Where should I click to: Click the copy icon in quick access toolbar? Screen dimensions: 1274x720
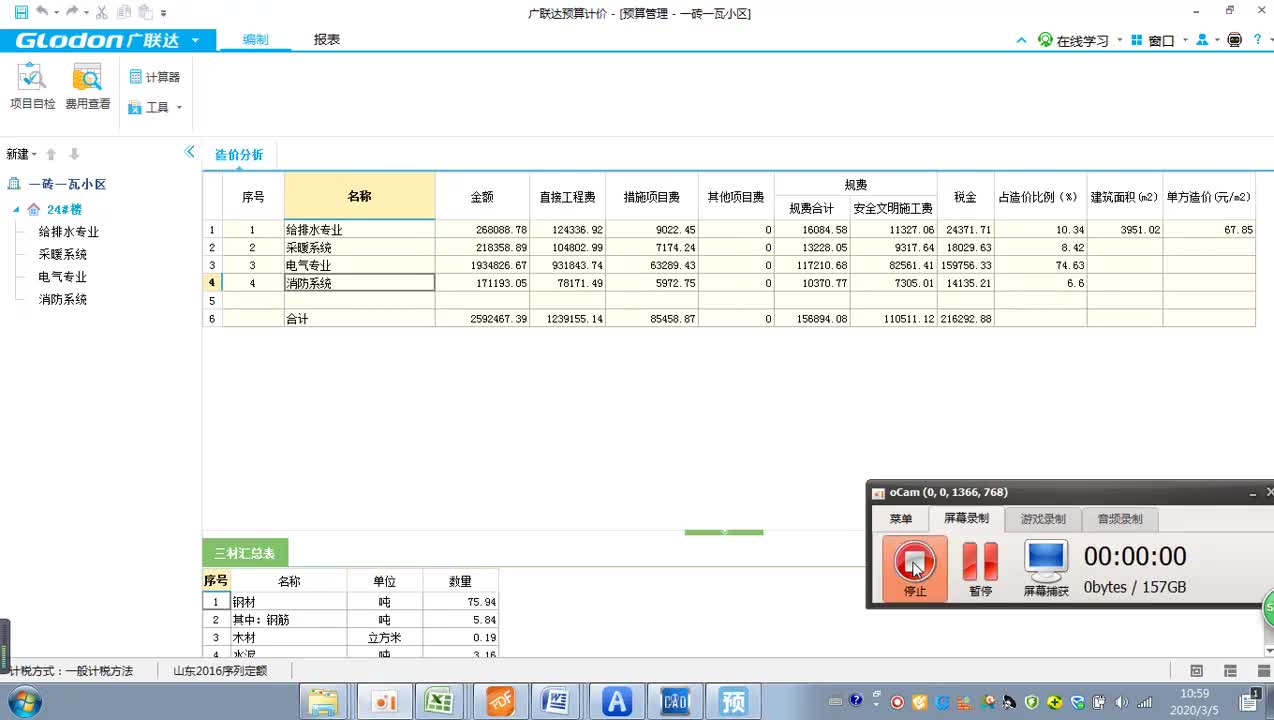click(124, 12)
